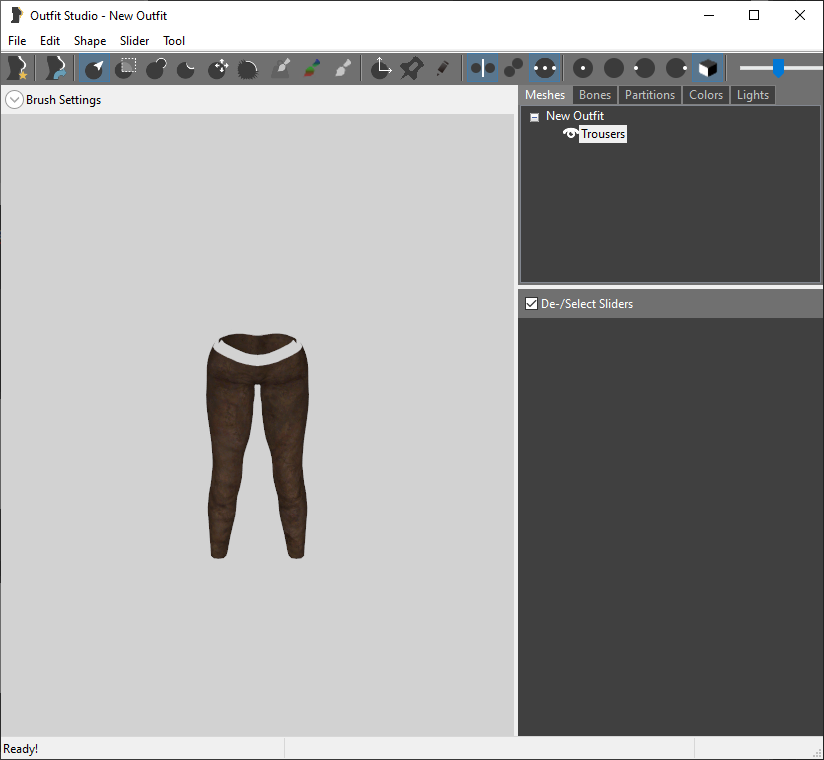
Task: Toggle connected-only editing icon
Action: tap(513, 68)
